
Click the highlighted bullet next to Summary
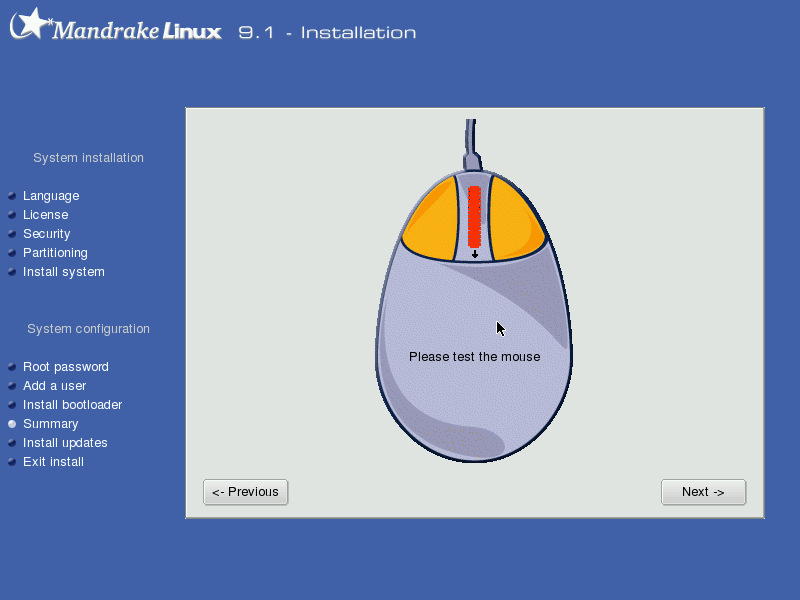12,424
